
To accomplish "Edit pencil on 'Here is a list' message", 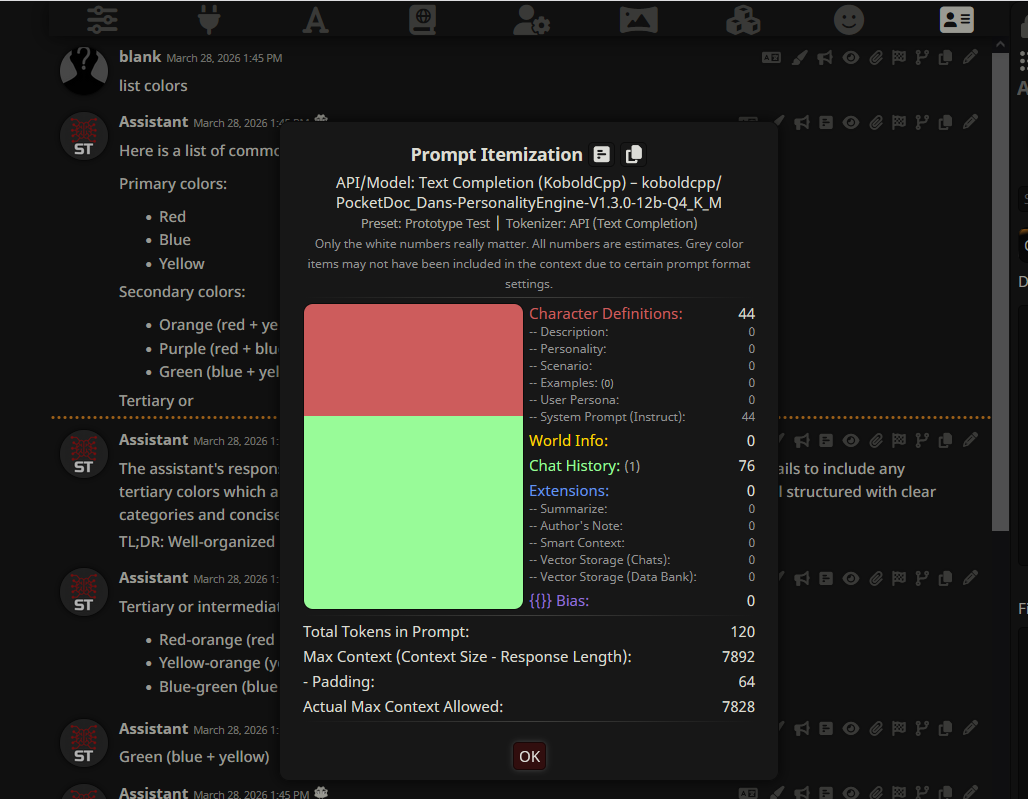I will [970, 123].
